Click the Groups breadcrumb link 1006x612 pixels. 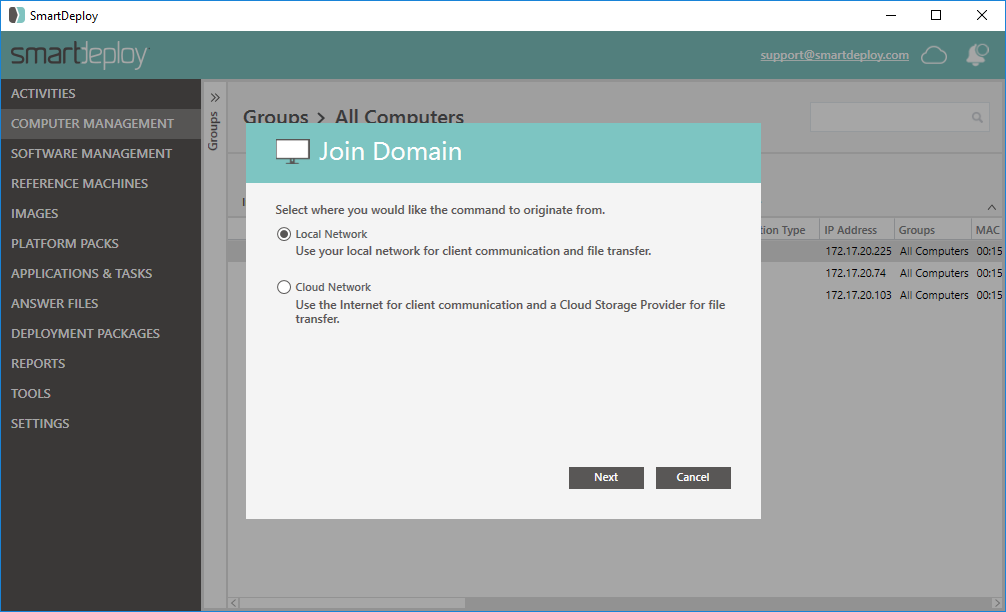coord(276,117)
